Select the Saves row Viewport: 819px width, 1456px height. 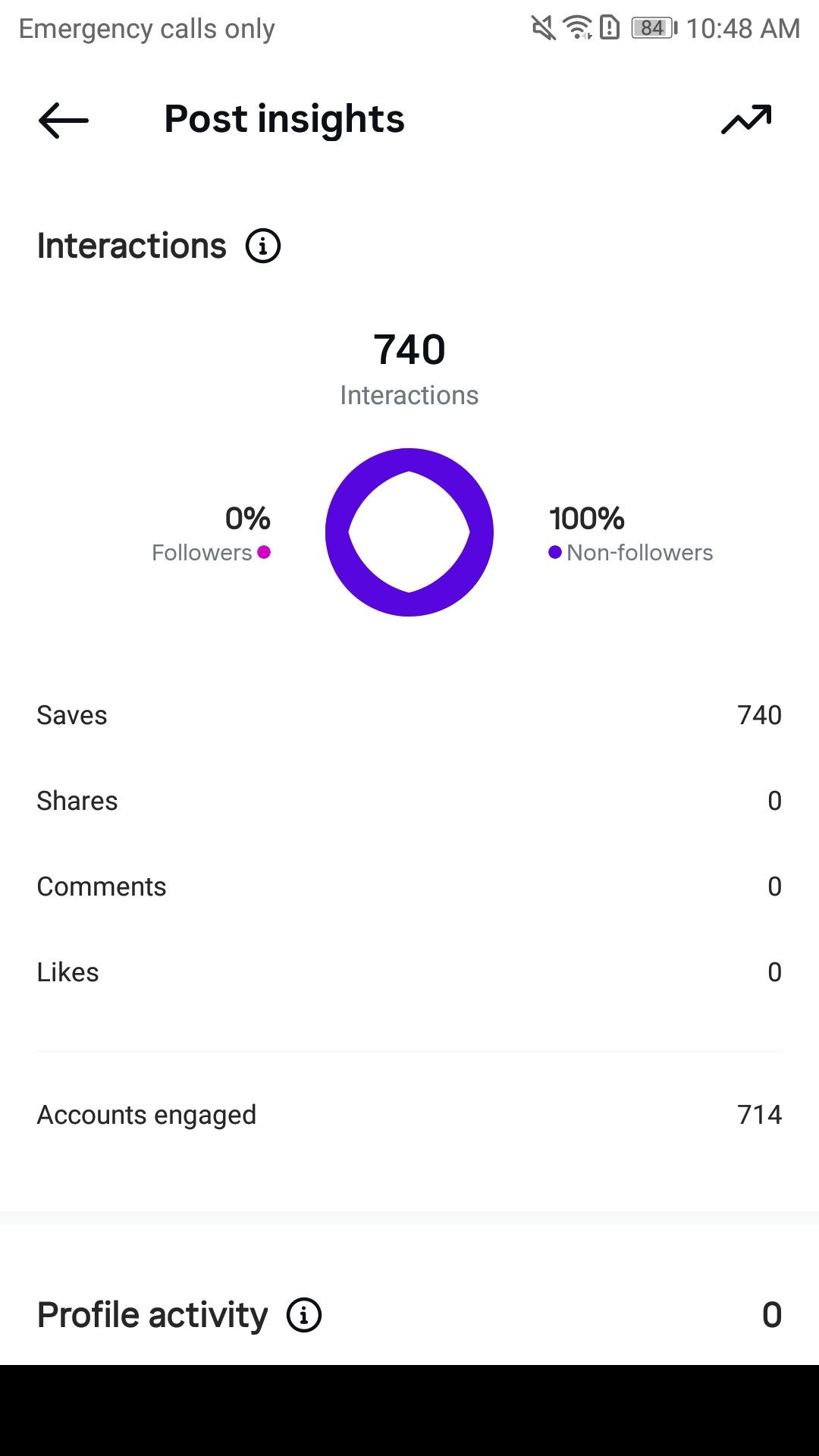pyautogui.click(x=409, y=715)
